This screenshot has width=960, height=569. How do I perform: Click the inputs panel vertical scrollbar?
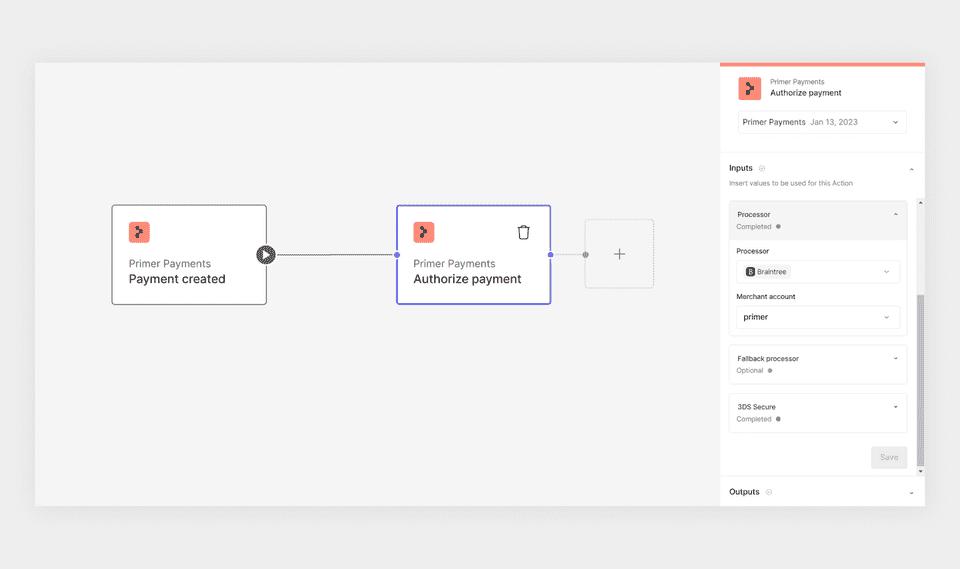(920, 380)
